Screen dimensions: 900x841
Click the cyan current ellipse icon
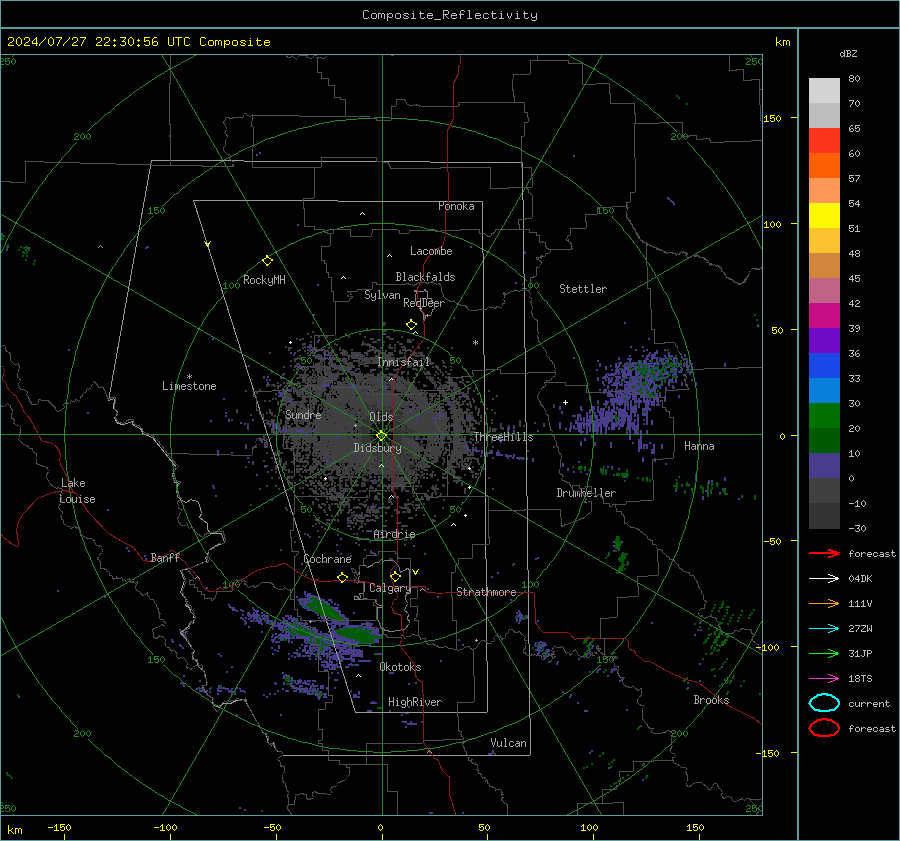coord(824,703)
